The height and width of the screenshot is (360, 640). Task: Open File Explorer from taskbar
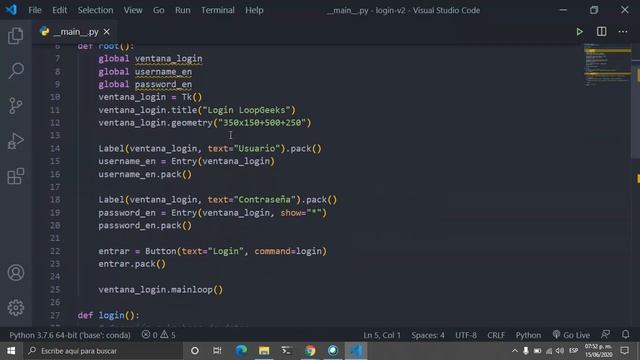[264, 351]
